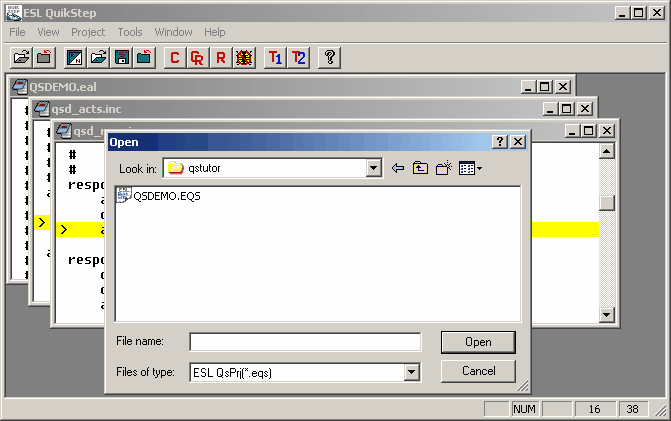Image resolution: width=671 pixels, height=421 pixels.
Task: Click the T1 toolbar icon
Action: 275,58
